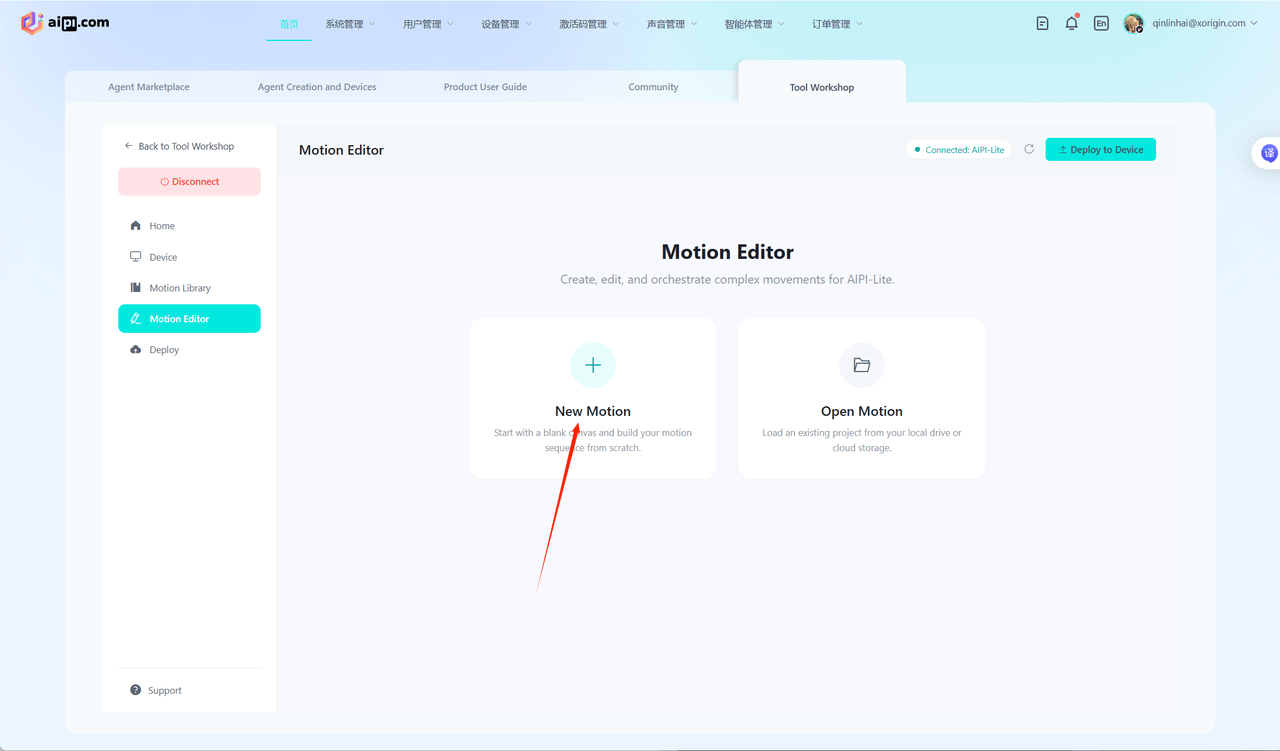Select the Tool Workshop tab
Image resolution: width=1280 pixels, height=751 pixels.
[822, 87]
